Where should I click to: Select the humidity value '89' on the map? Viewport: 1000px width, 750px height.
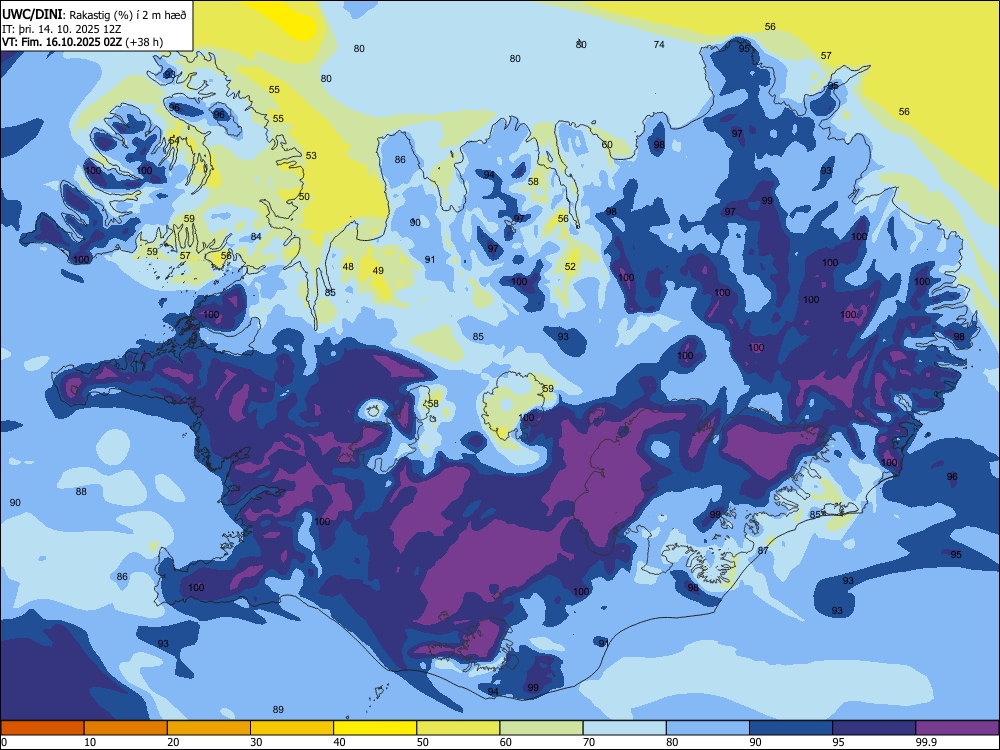(278, 710)
